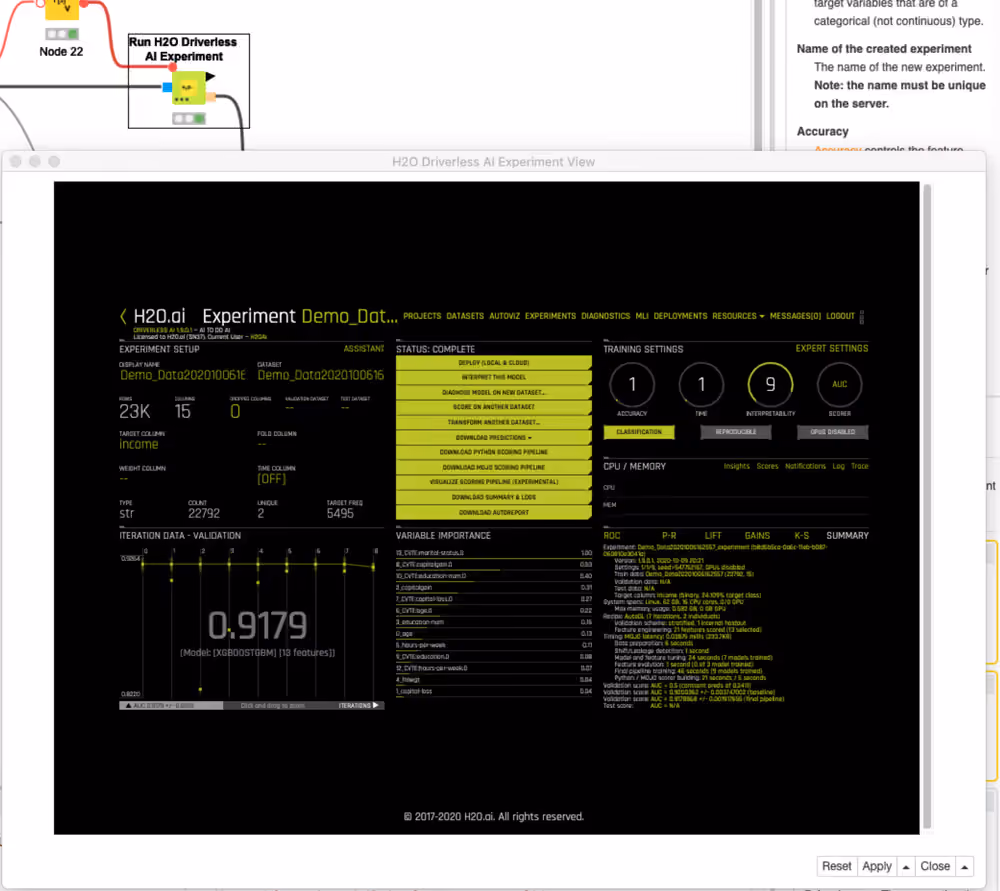Image resolution: width=1000 pixels, height=891 pixels.
Task: Toggle the Reproducible setting
Action: (735, 432)
